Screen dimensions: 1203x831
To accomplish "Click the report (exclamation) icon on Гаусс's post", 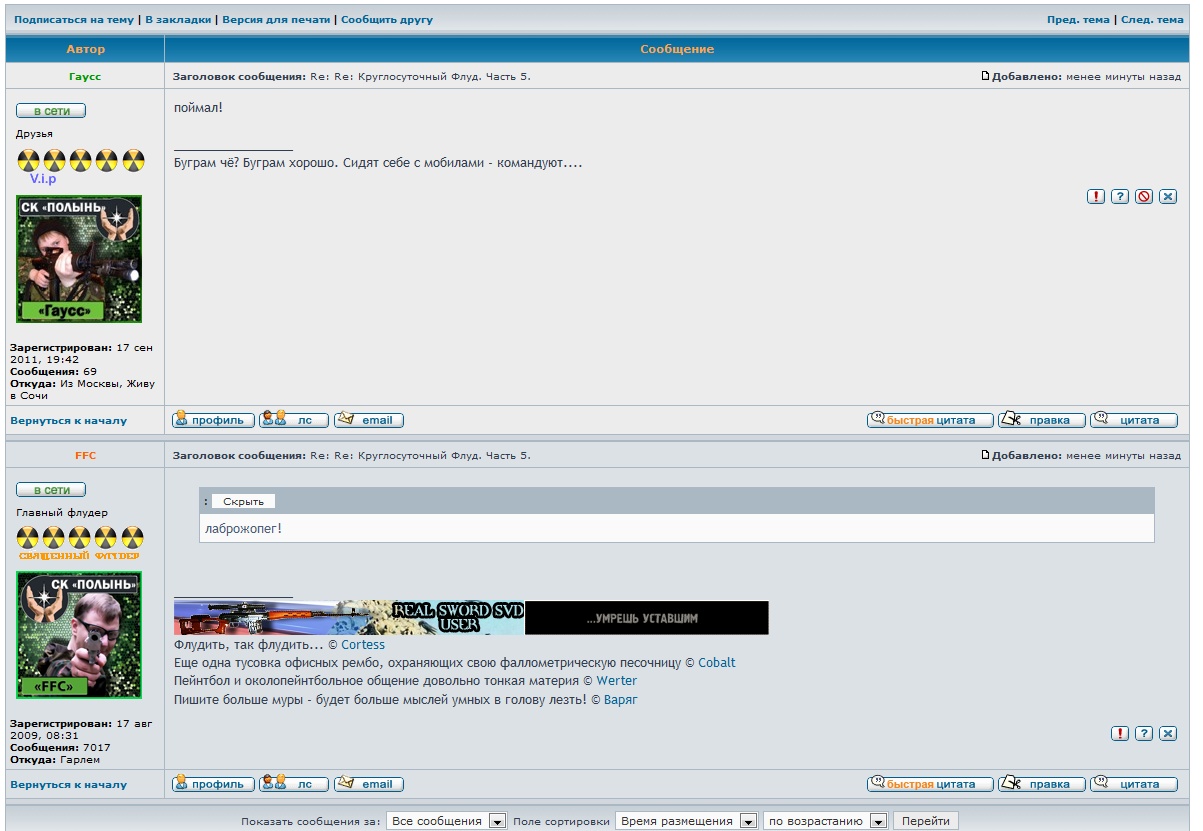I will click(1096, 197).
